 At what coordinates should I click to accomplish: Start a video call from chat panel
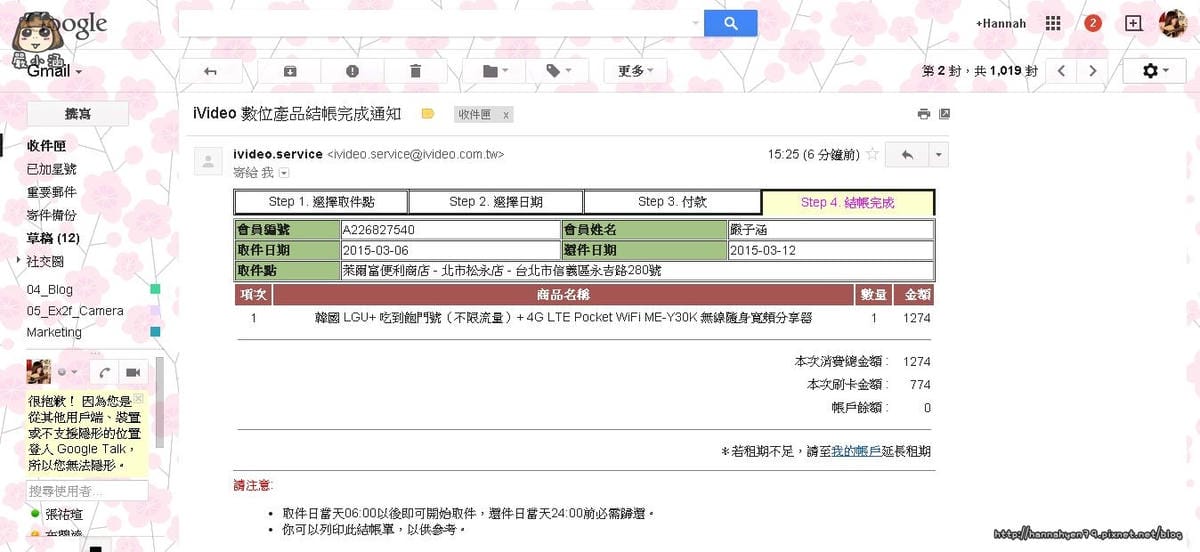pyautogui.click(x=134, y=372)
